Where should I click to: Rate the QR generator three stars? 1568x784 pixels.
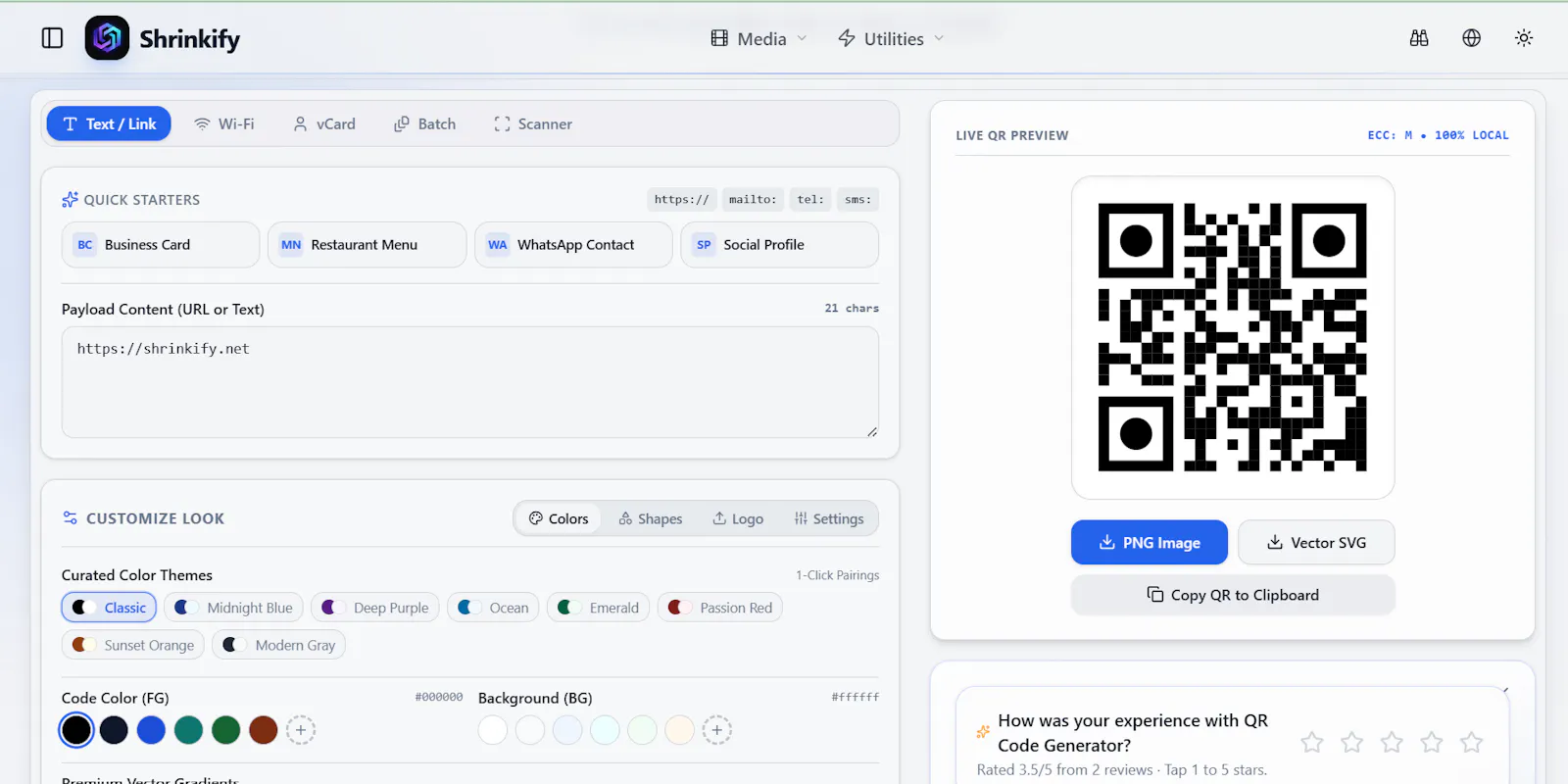1392,743
